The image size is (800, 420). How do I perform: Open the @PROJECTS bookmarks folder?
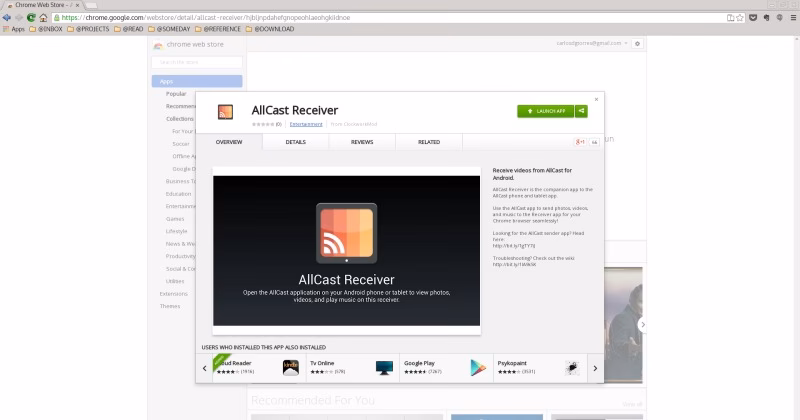click(x=88, y=29)
